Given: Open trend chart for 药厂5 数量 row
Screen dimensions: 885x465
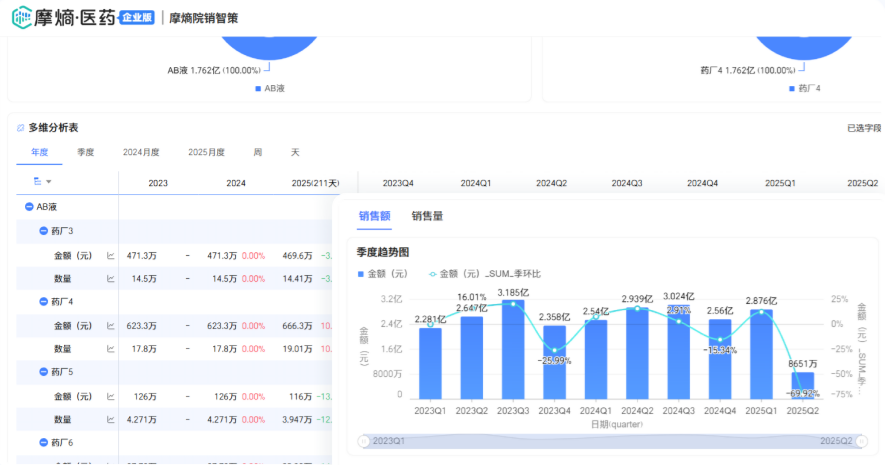Looking at the screenshot, I should [x=110, y=419].
